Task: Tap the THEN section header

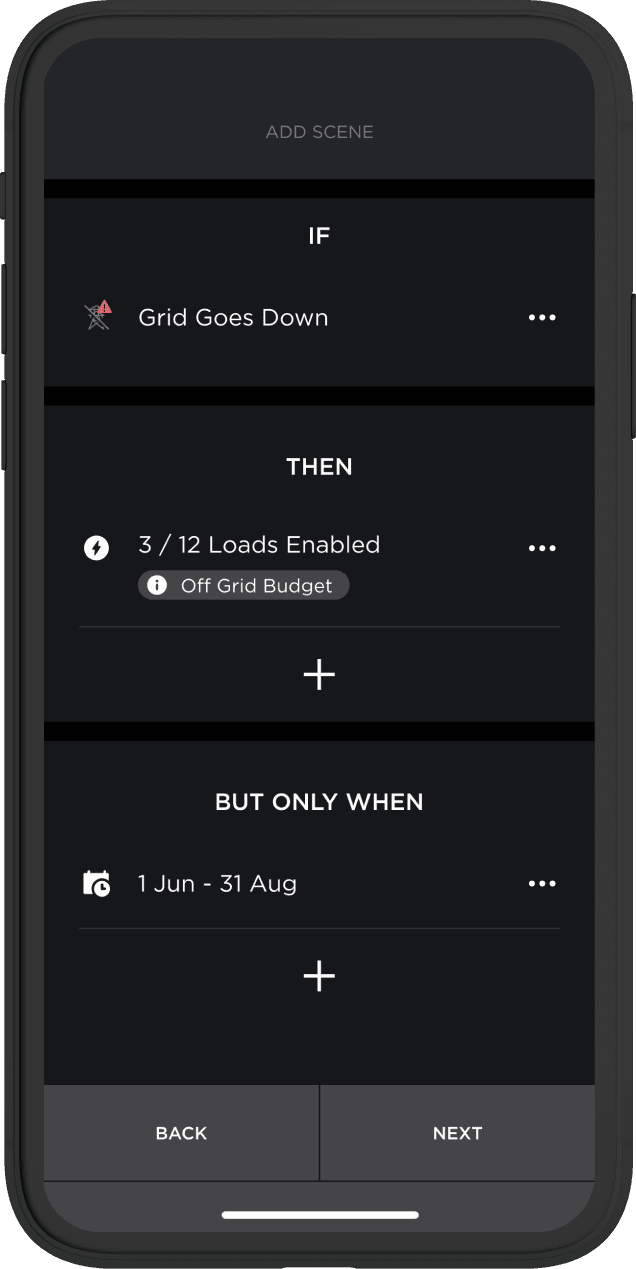Action: point(319,467)
